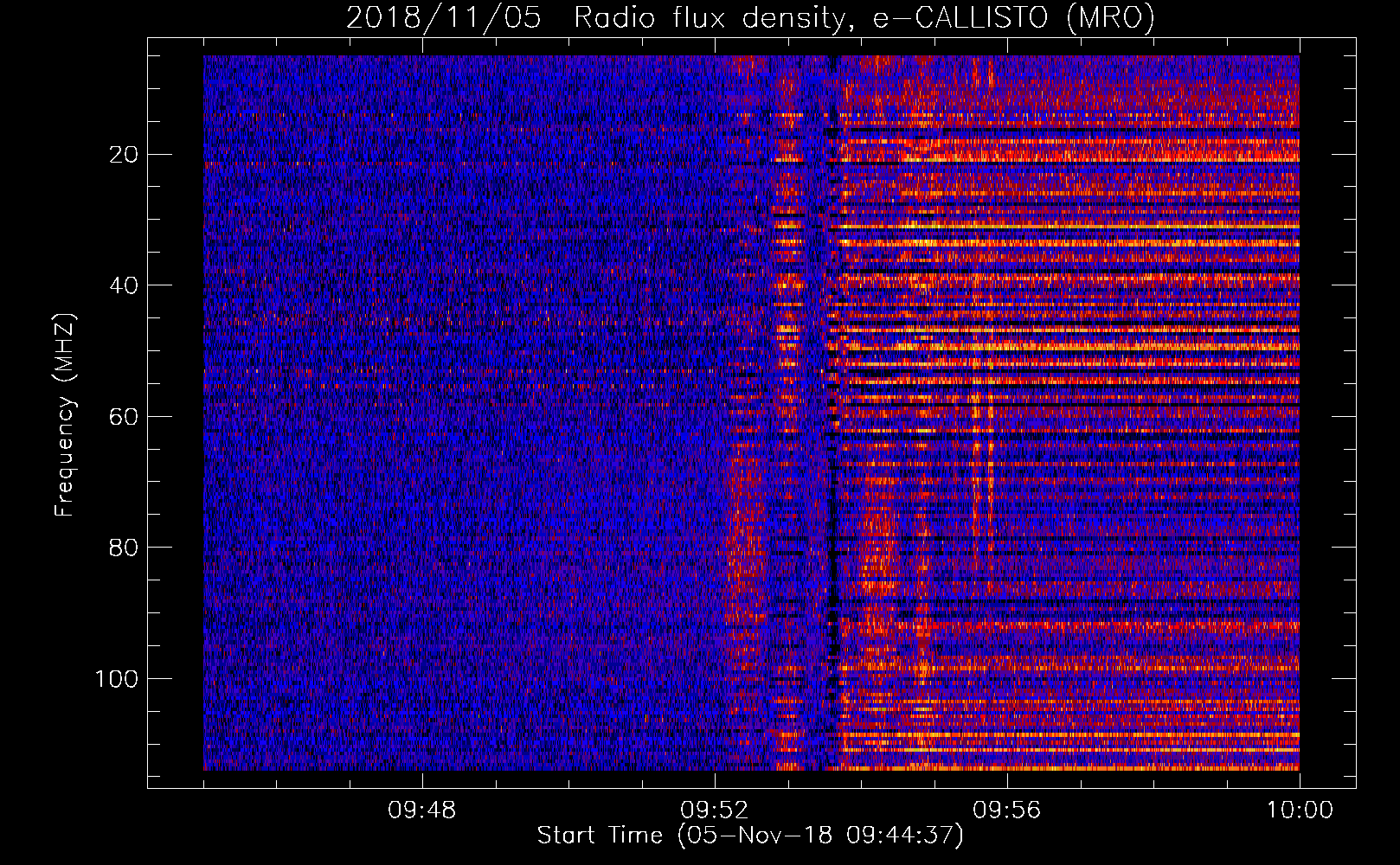The height and width of the screenshot is (865, 1400).
Task: Click the 09:52 time tick label
Action: point(715,811)
